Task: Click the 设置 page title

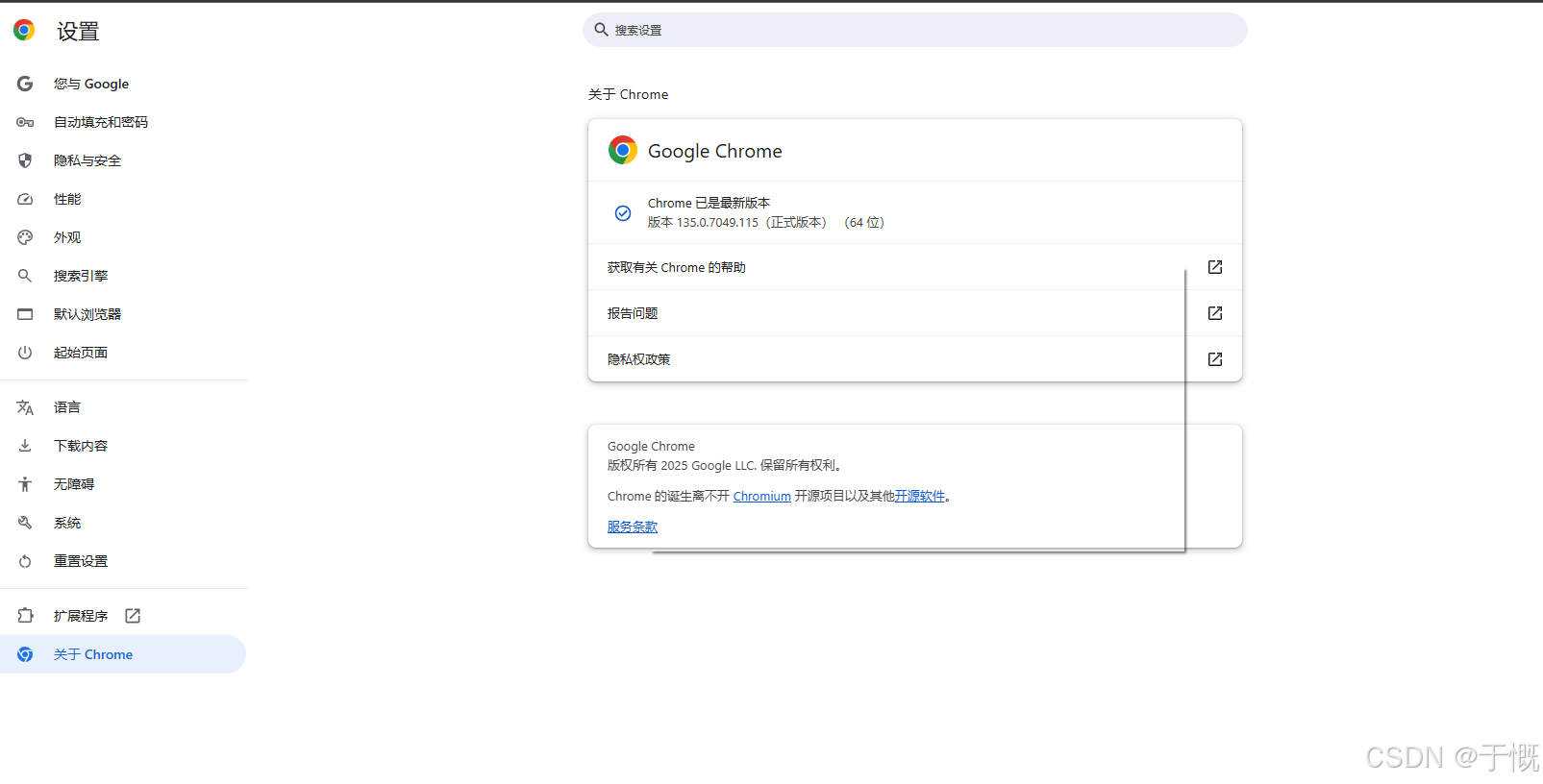Action: (x=78, y=32)
